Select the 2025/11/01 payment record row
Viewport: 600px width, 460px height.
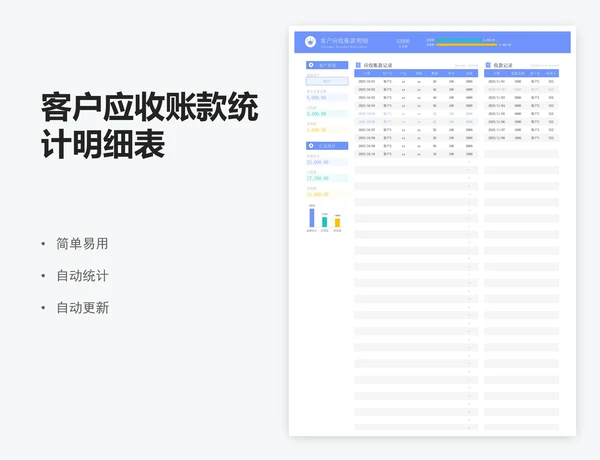click(522, 81)
